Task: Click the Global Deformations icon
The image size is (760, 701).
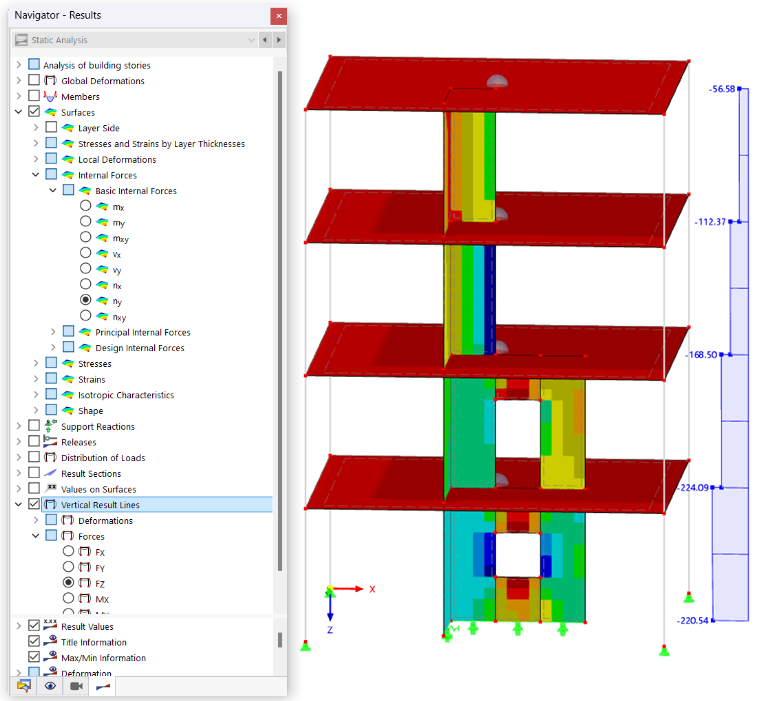Action: coord(50,80)
